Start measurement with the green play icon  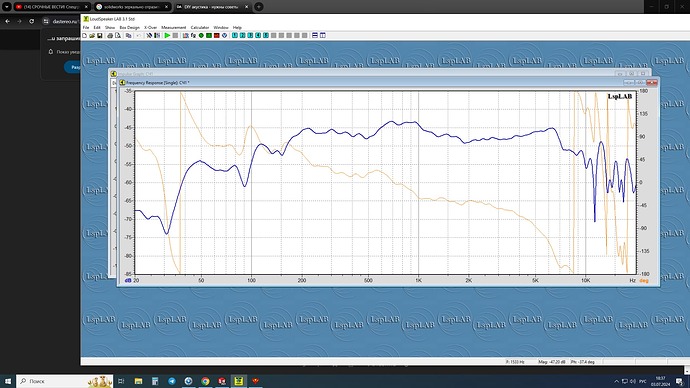point(167,35)
